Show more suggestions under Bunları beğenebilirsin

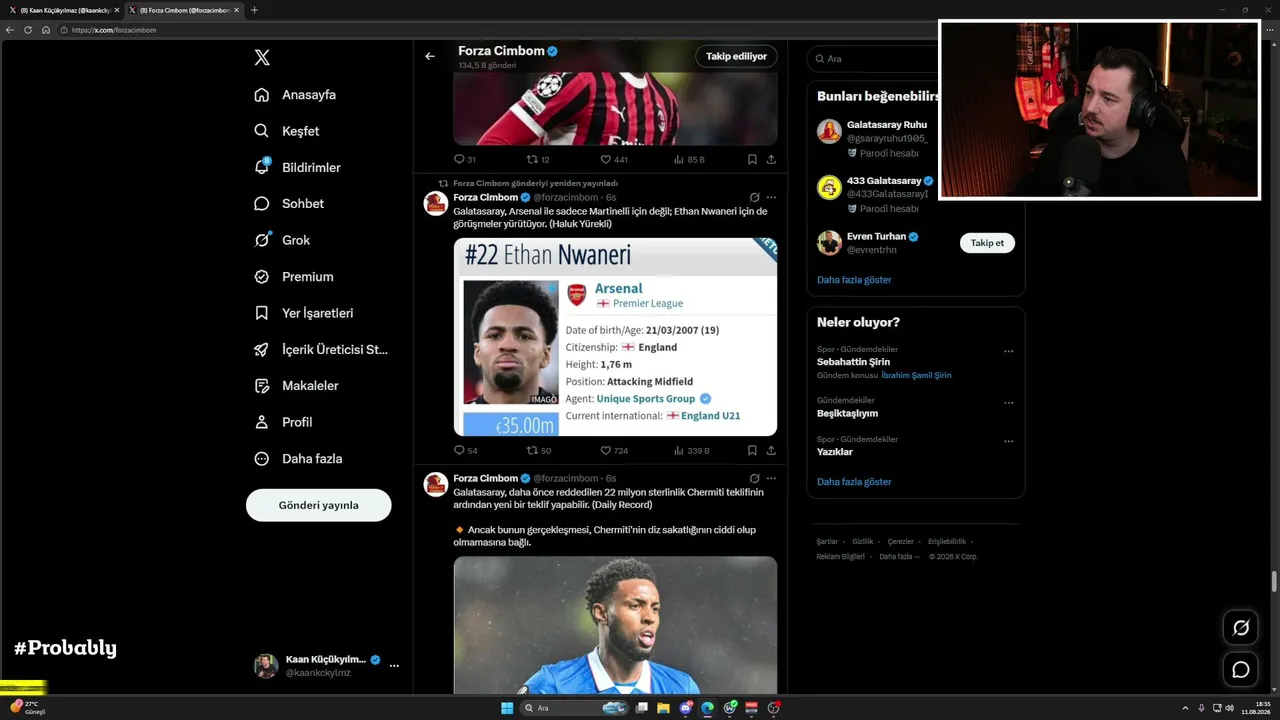pyautogui.click(x=854, y=280)
